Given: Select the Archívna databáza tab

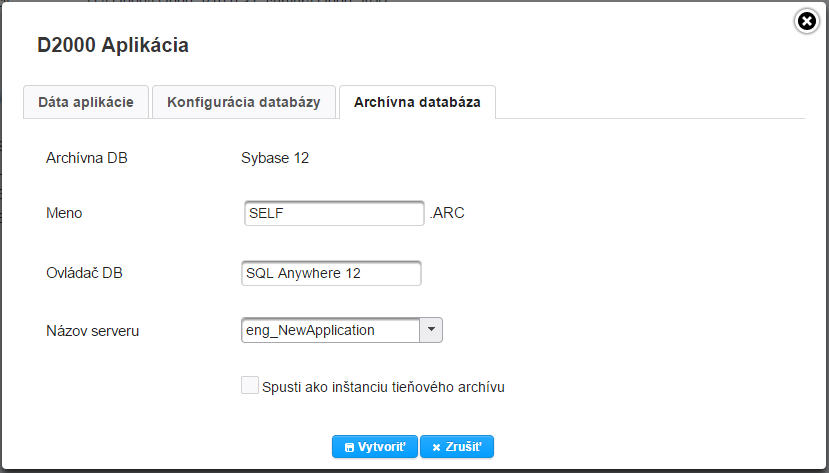Looking at the screenshot, I should [417, 102].
